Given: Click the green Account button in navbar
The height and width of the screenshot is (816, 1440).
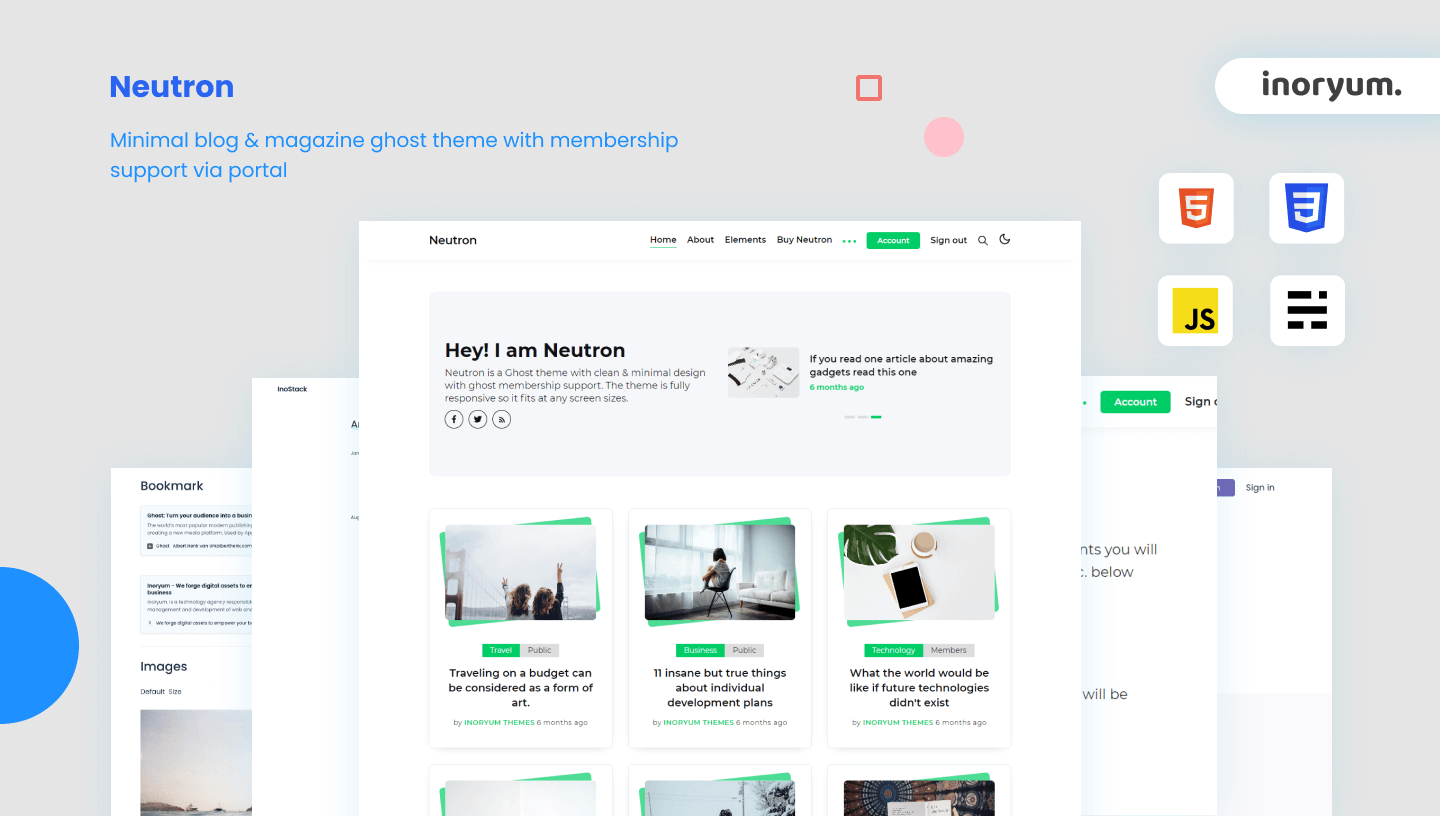Looking at the screenshot, I should coord(893,240).
